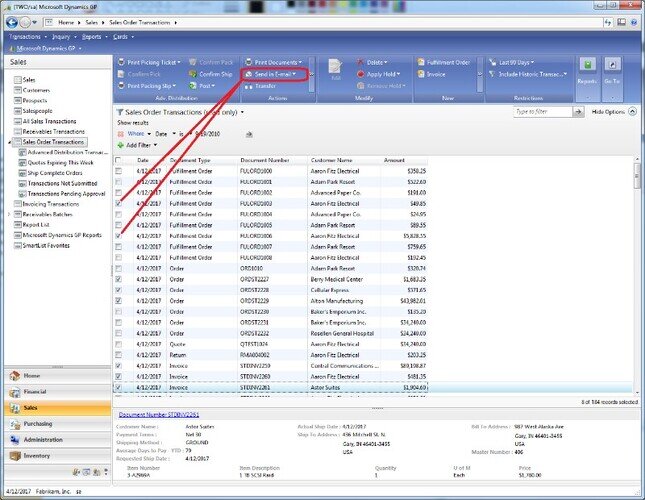This screenshot has height=500, width=645.
Task: Open the Reports green icon button
Action: 587,65
